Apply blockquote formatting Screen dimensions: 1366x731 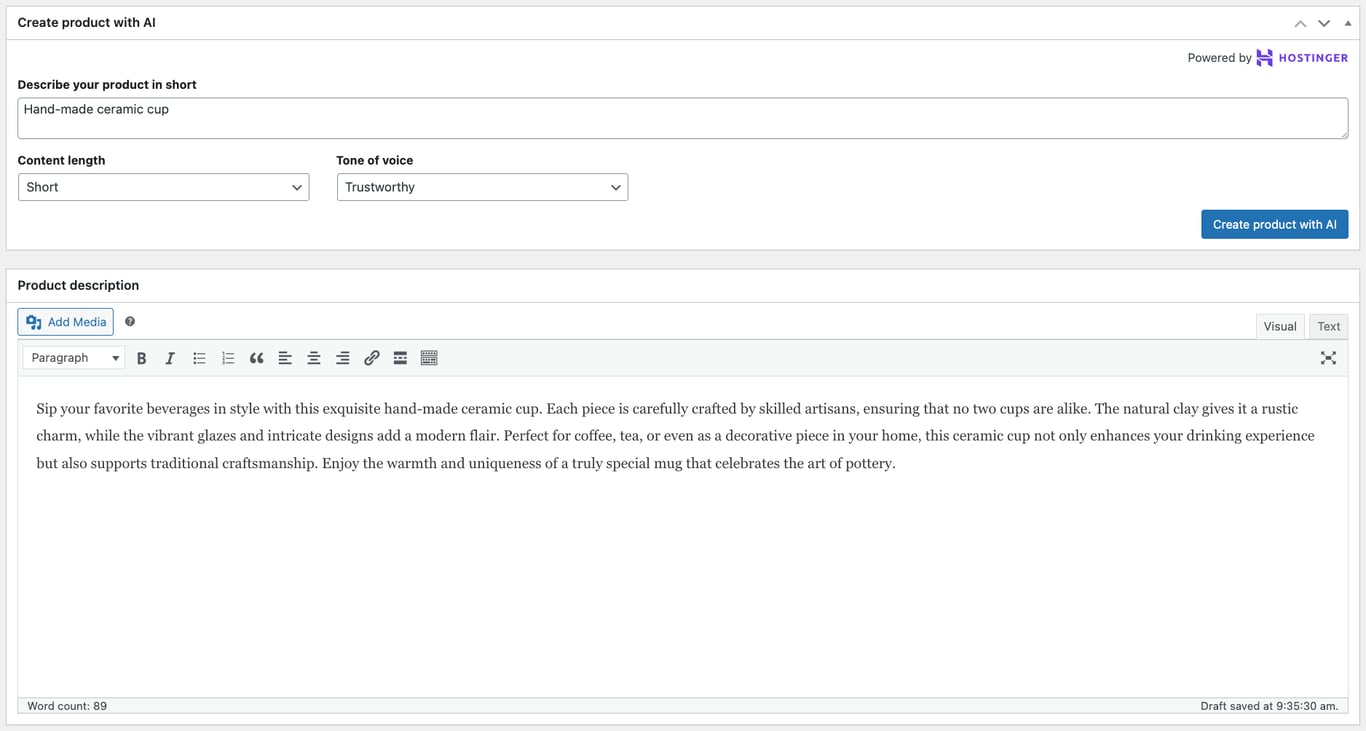pos(256,357)
